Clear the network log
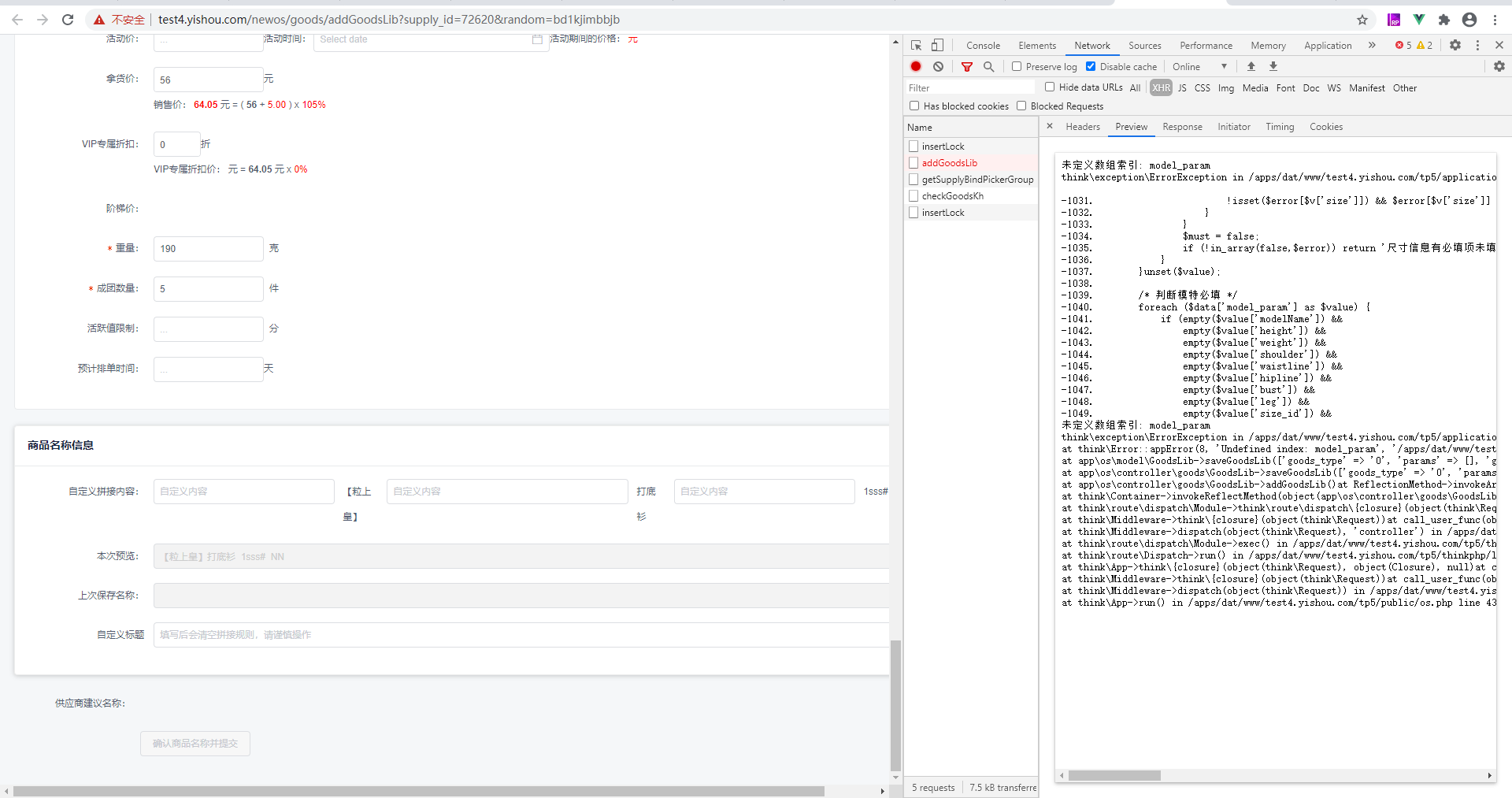 (x=938, y=67)
